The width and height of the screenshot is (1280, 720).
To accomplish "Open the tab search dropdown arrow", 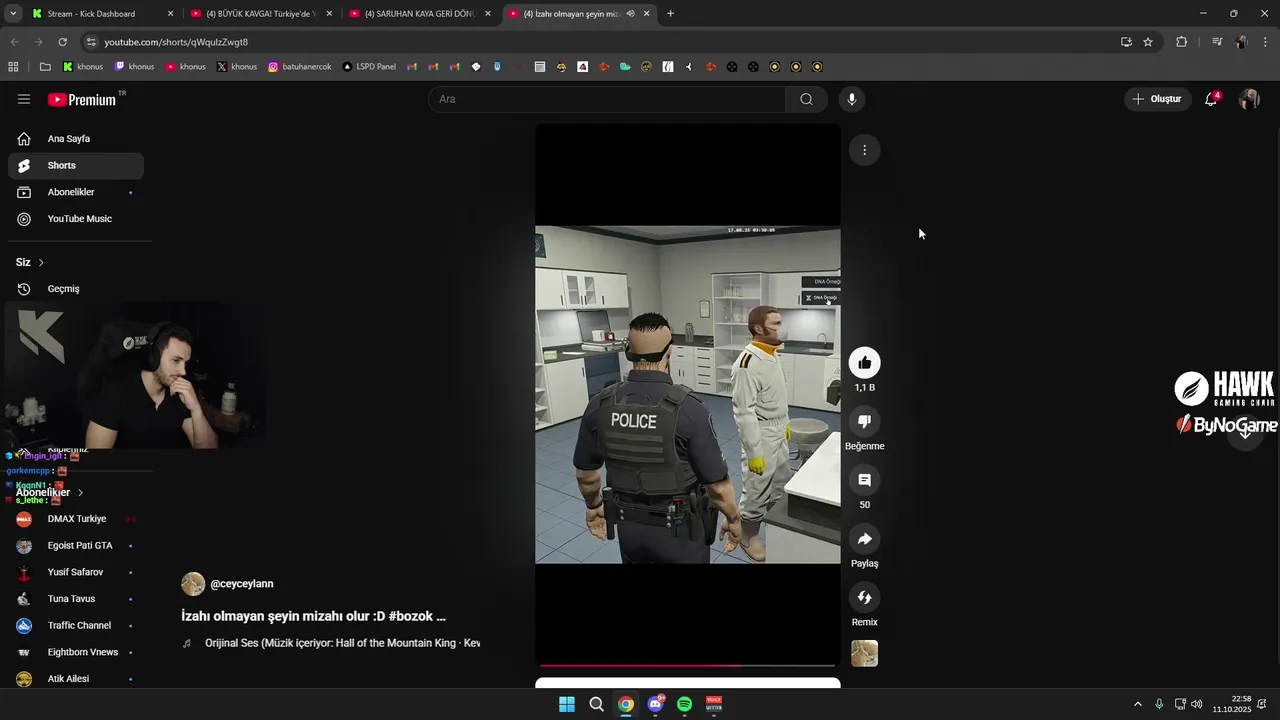I will coord(13,14).
